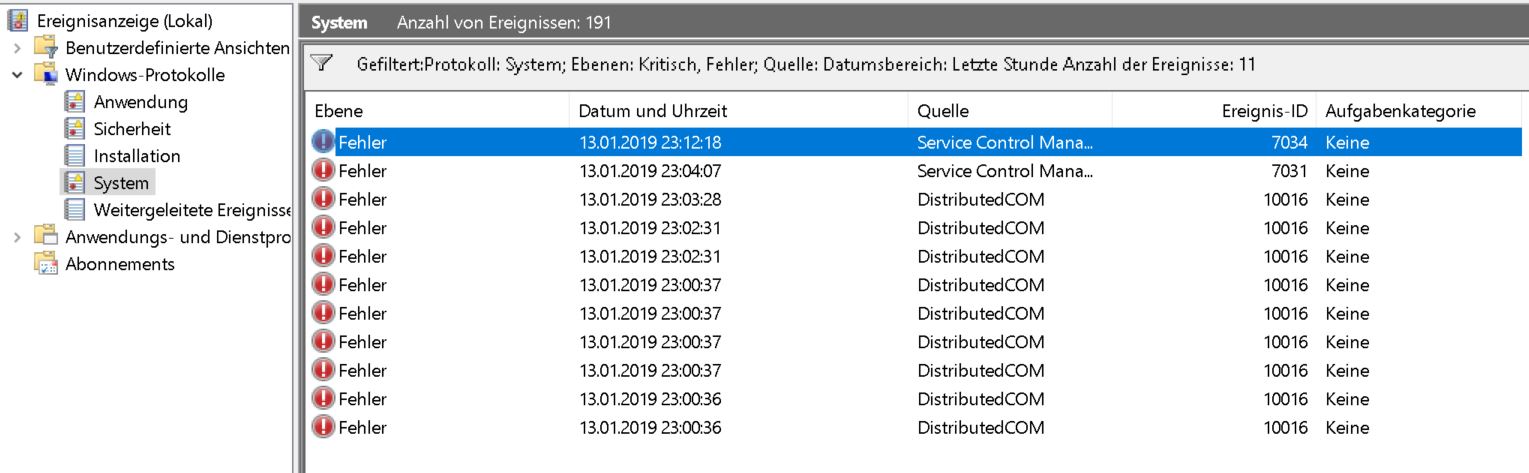This screenshot has height=473, width=1529.
Task: Click the Installation log icon
Action: (74, 156)
